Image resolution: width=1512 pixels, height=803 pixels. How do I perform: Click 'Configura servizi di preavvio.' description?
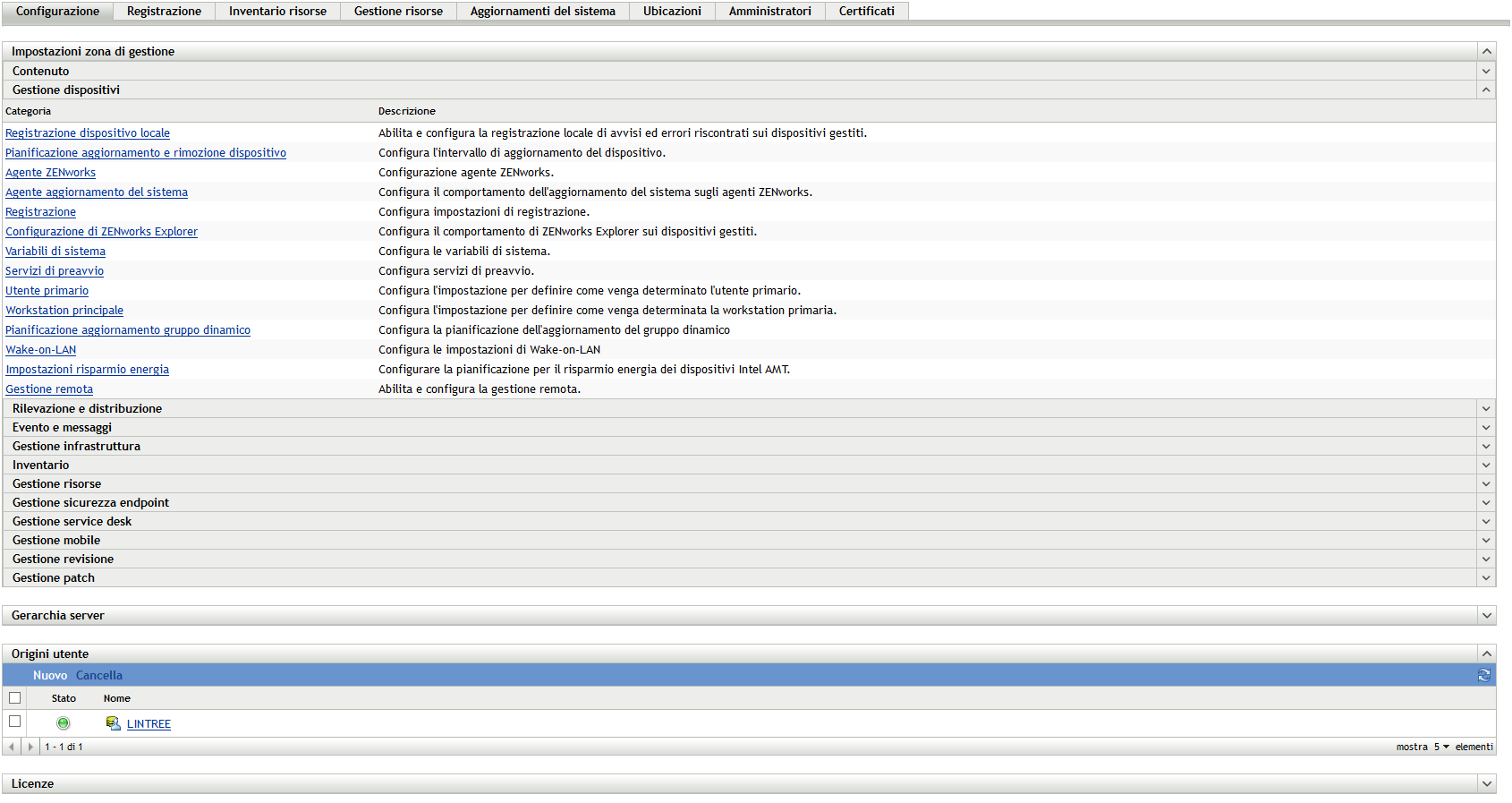click(456, 271)
